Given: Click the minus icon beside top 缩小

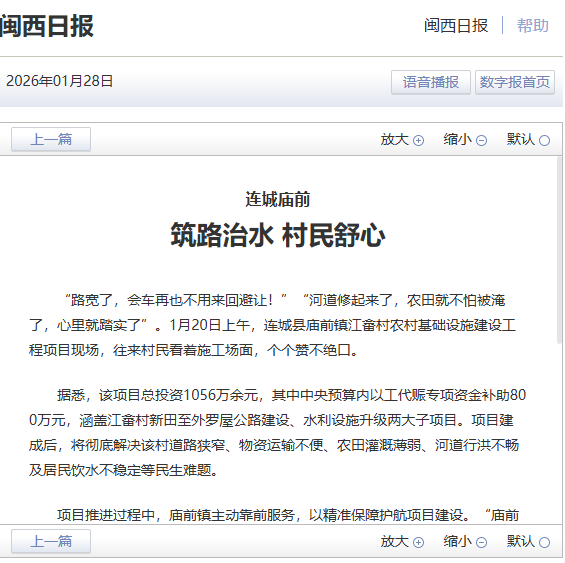Looking at the screenshot, I should click(x=481, y=140).
